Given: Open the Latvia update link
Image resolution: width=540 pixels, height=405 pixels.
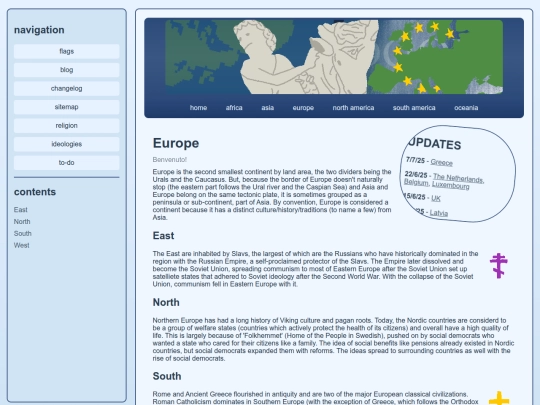Looking at the screenshot, I should [439, 213].
